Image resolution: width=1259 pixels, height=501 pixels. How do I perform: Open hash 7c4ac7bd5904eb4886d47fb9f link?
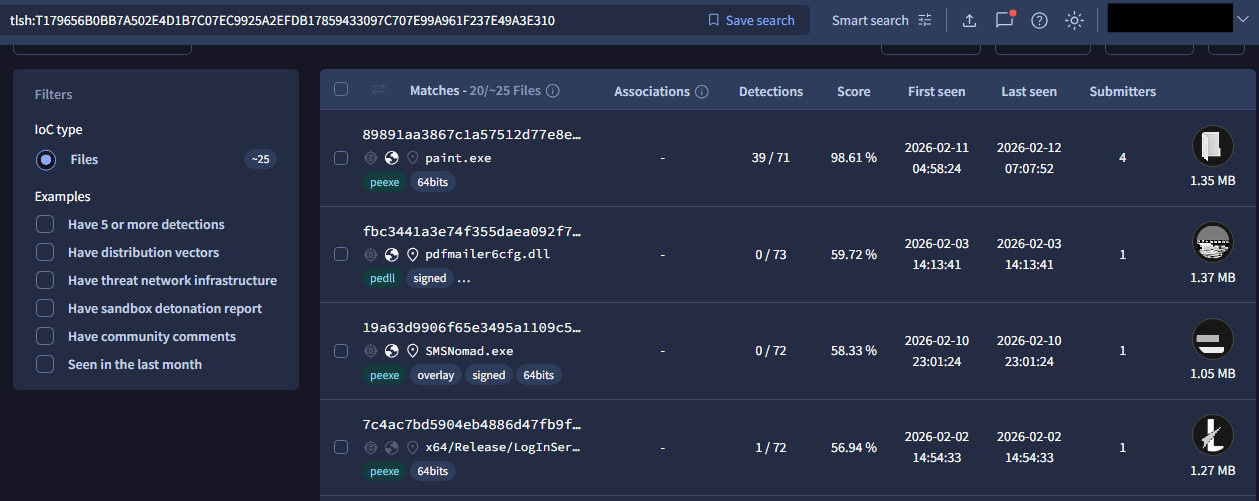(x=472, y=424)
